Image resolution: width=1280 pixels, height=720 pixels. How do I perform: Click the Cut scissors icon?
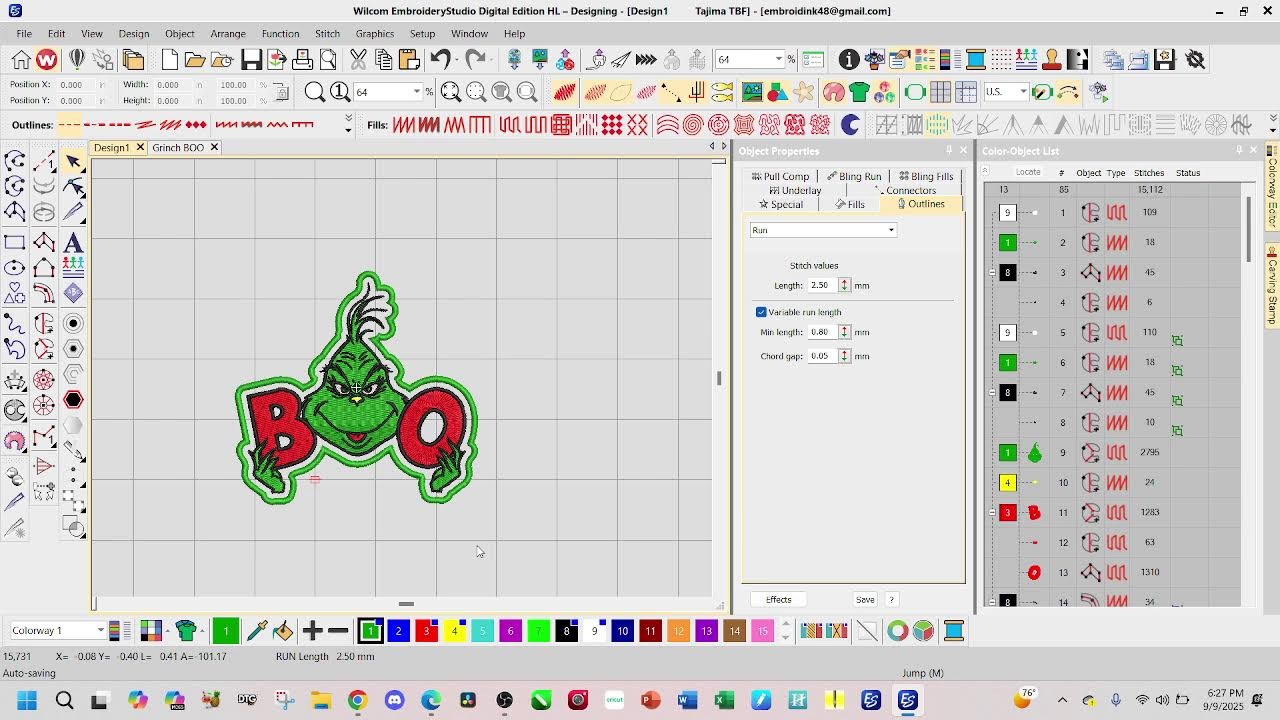coord(358,60)
